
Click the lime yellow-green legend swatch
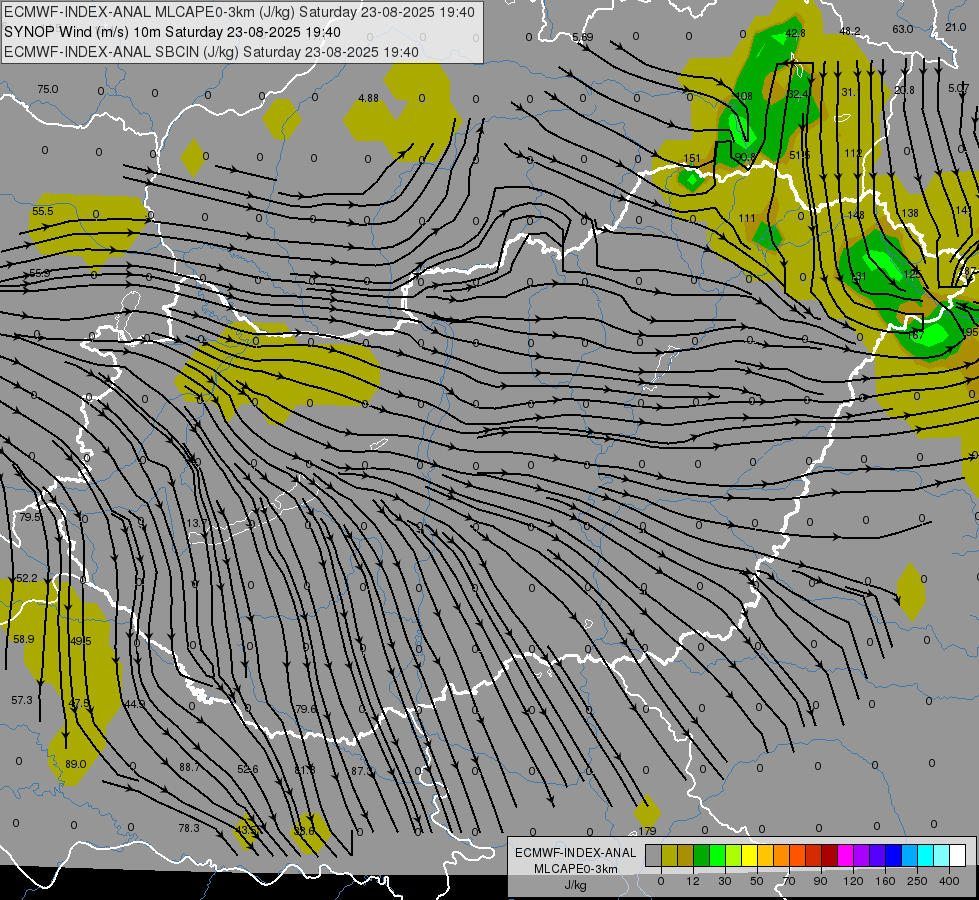tap(734, 856)
